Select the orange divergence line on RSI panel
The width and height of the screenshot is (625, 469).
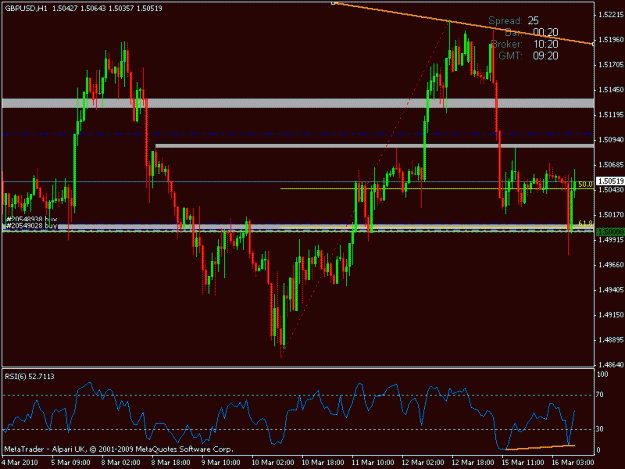click(540, 447)
